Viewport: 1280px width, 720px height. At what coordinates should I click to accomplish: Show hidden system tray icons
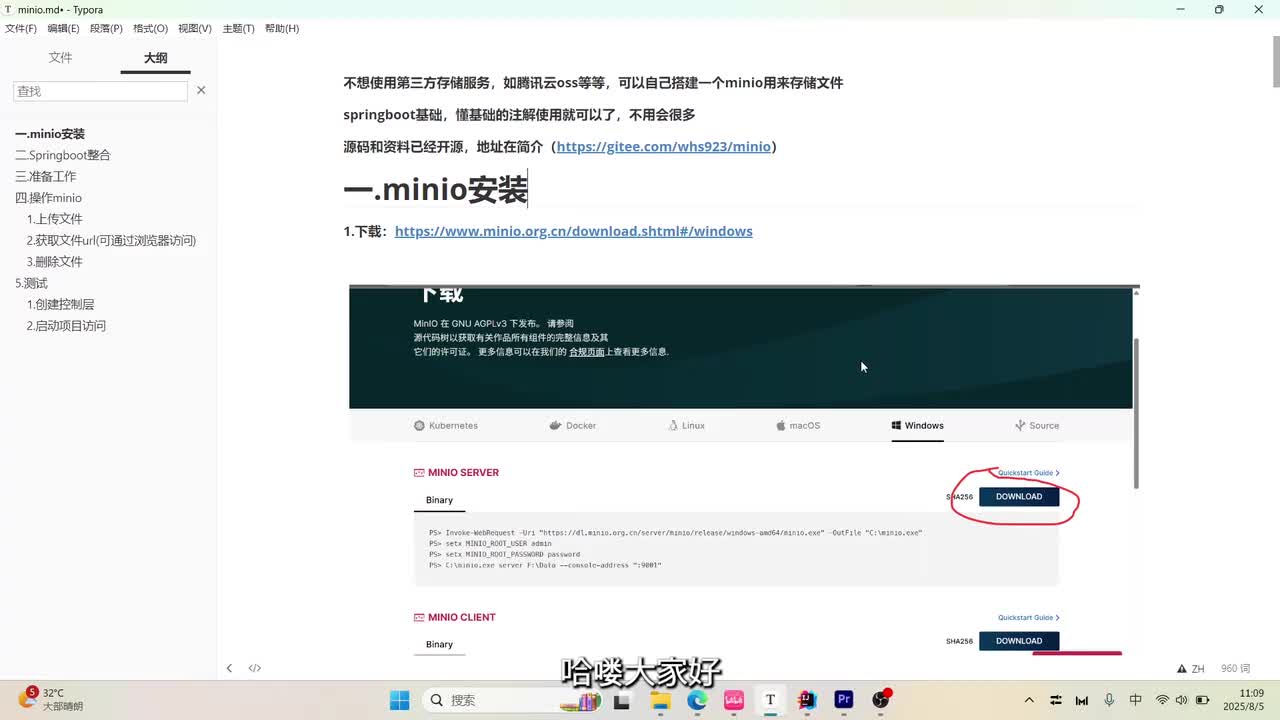coord(1029,700)
